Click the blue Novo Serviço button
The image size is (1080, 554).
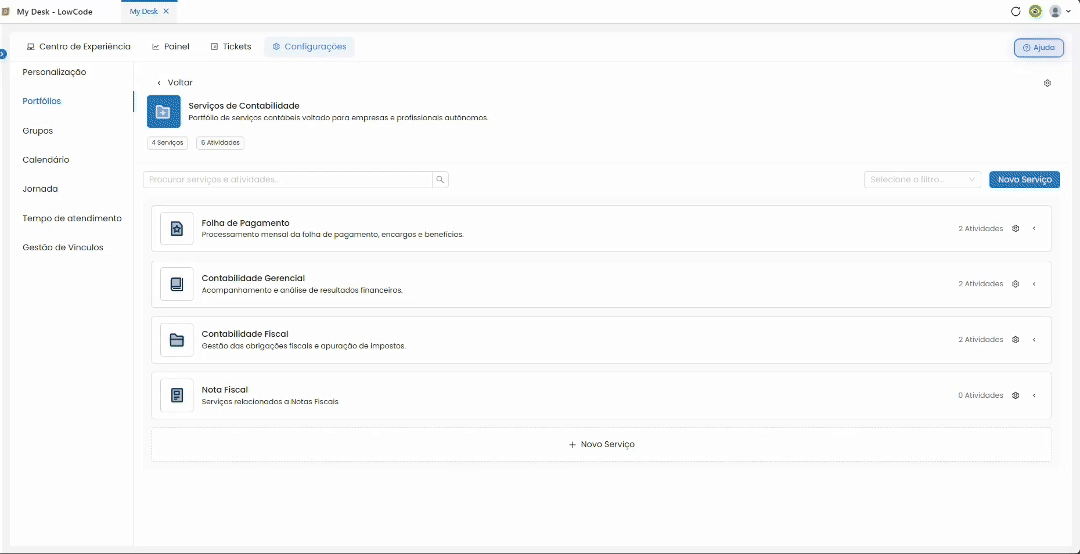point(1024,179)
